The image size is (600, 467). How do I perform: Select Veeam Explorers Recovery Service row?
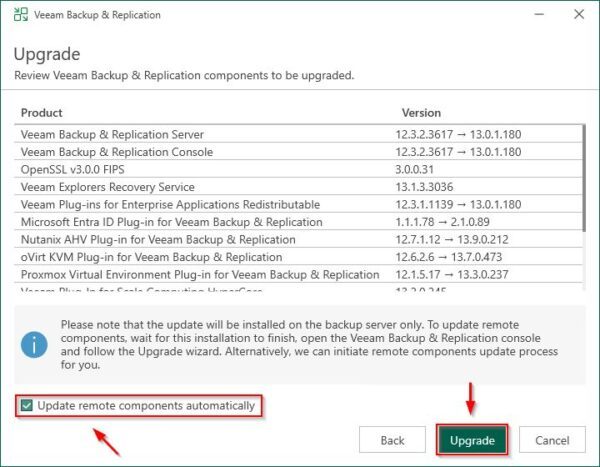click(298, 187)
